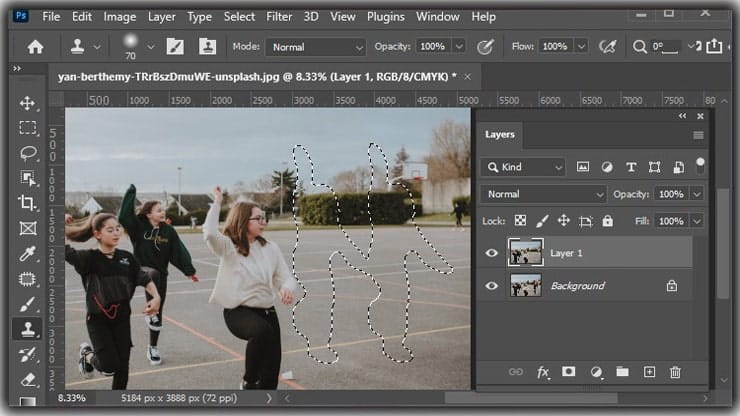Click the Search magnifier icon in options bar

[x=639, y=47]
